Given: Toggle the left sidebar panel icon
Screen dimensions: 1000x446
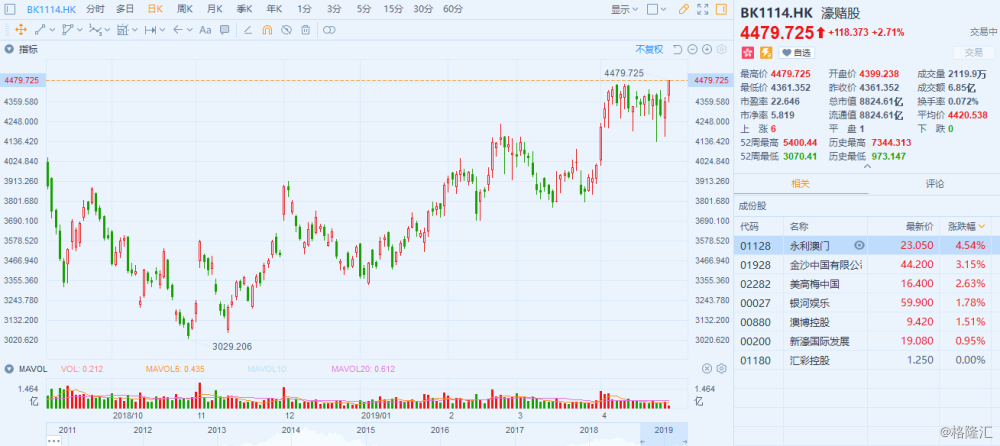Looking at the screenshot, I should click(8, 8).
